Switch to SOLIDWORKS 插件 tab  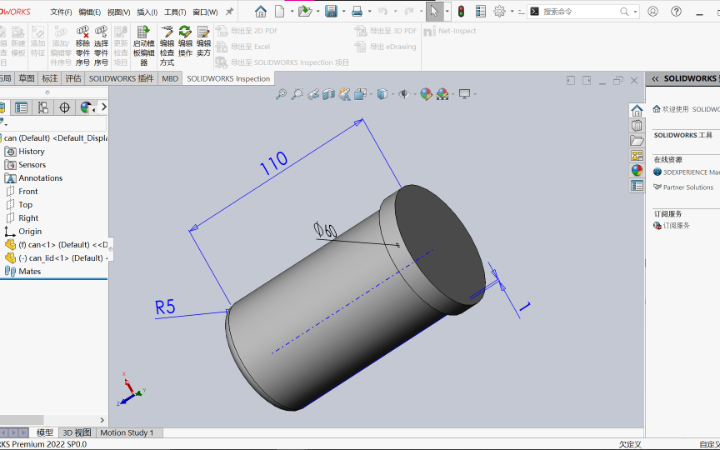pos(121,79)
